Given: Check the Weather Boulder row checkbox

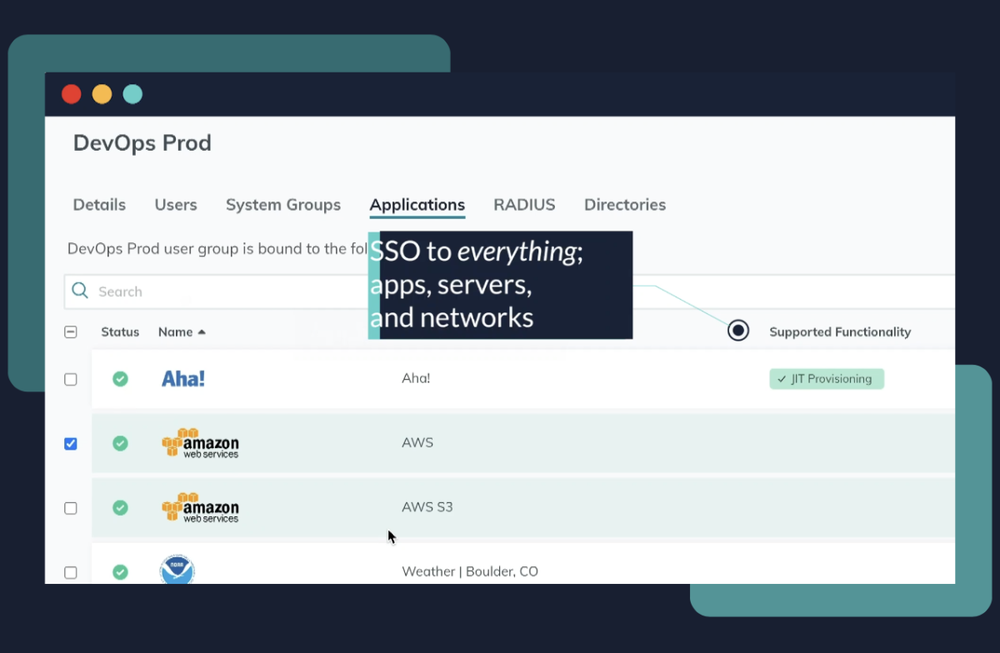Looking at the screenshot, I should 71,573.
